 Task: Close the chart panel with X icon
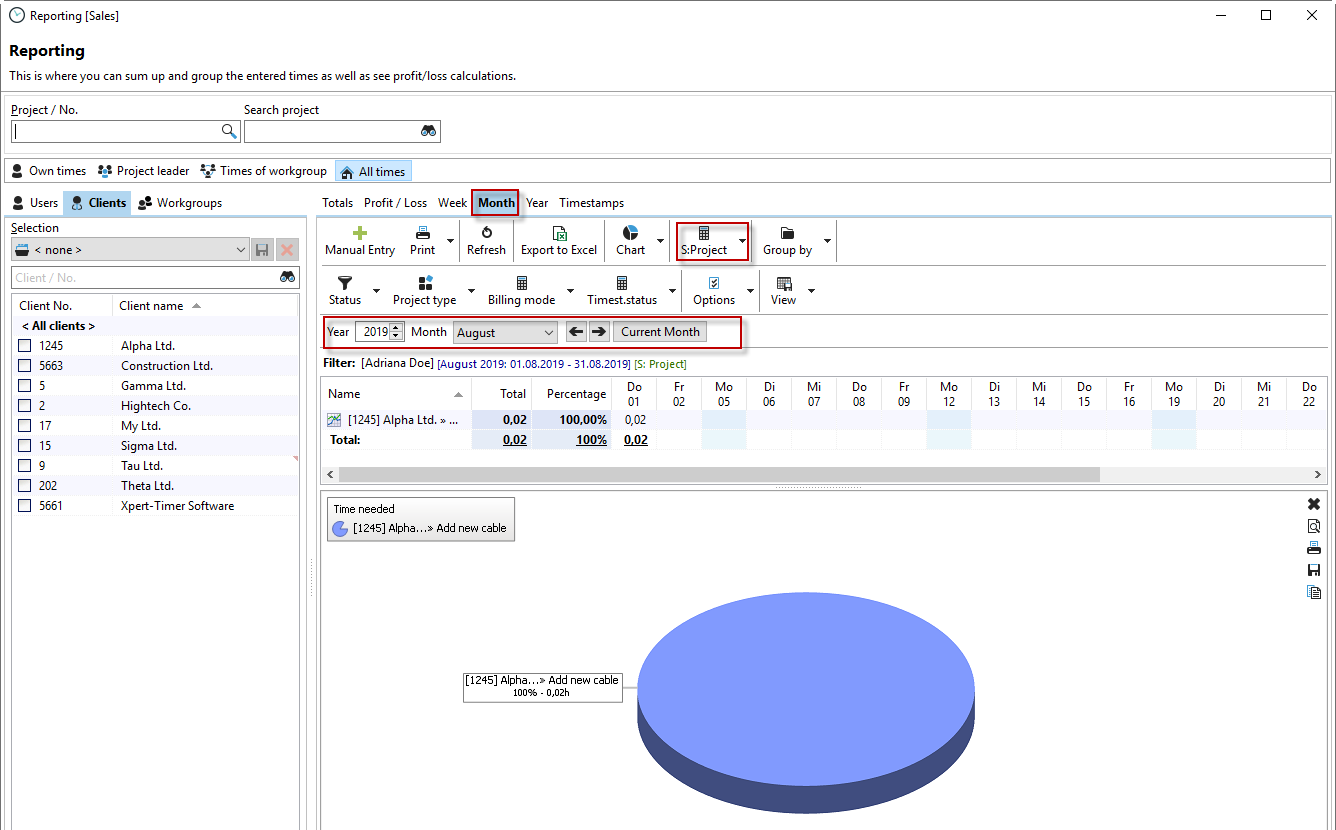click(x=1314, y=504)
